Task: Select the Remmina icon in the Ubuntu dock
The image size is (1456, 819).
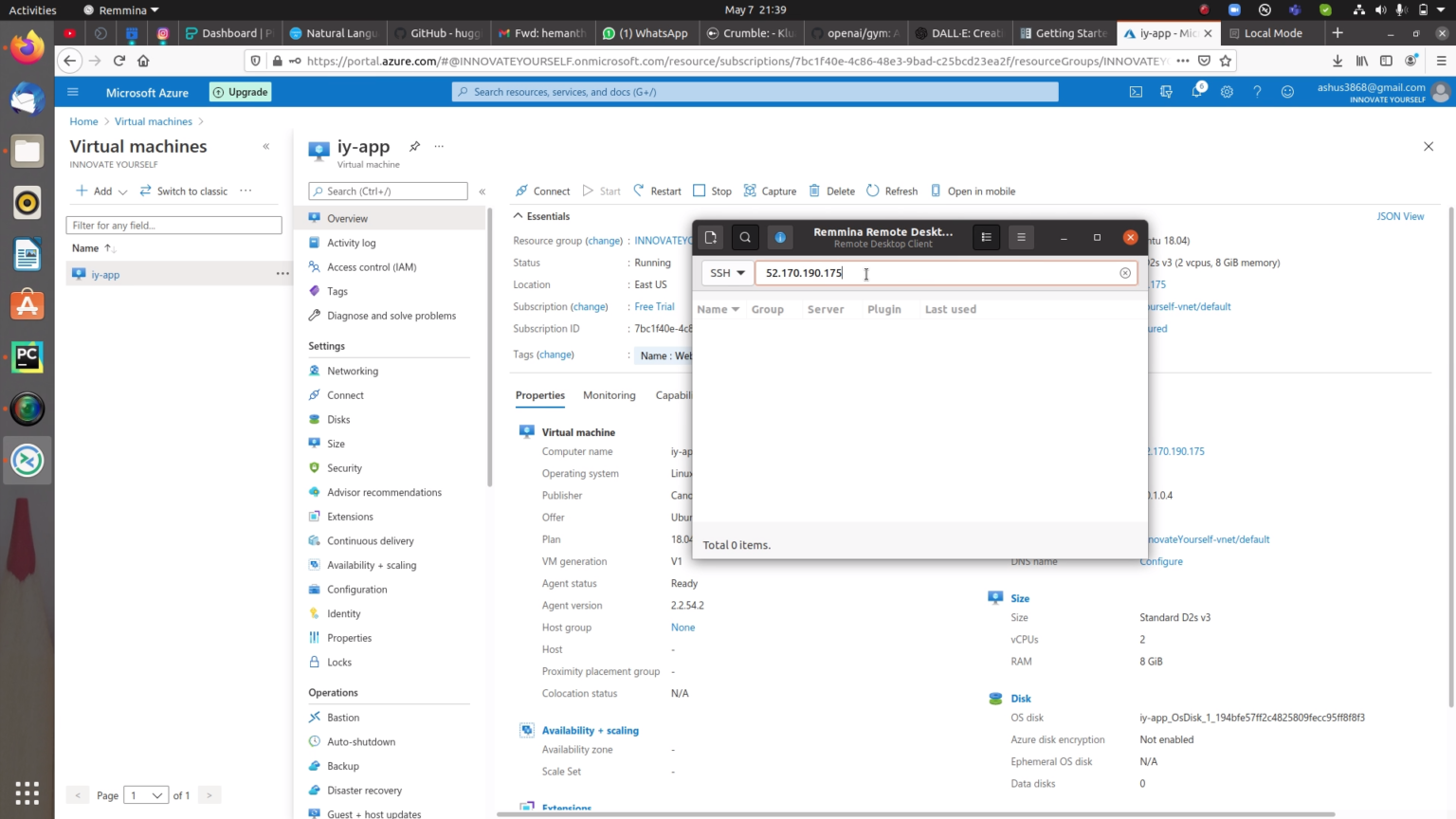Action: pos(27,460)
